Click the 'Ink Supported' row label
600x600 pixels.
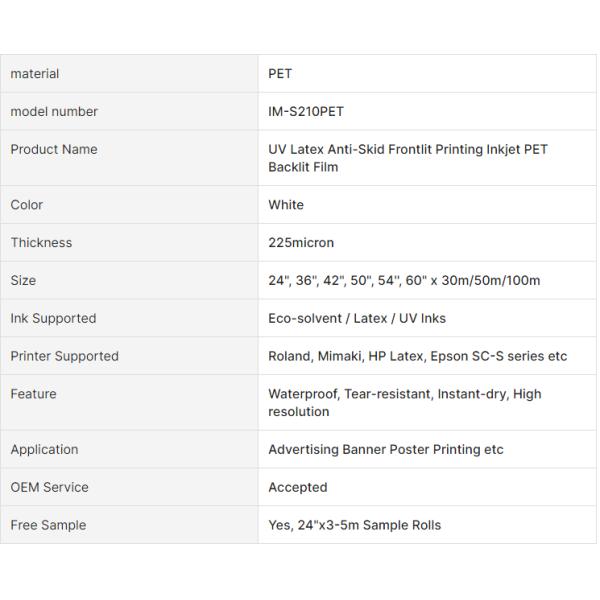(x=53, y=319)
